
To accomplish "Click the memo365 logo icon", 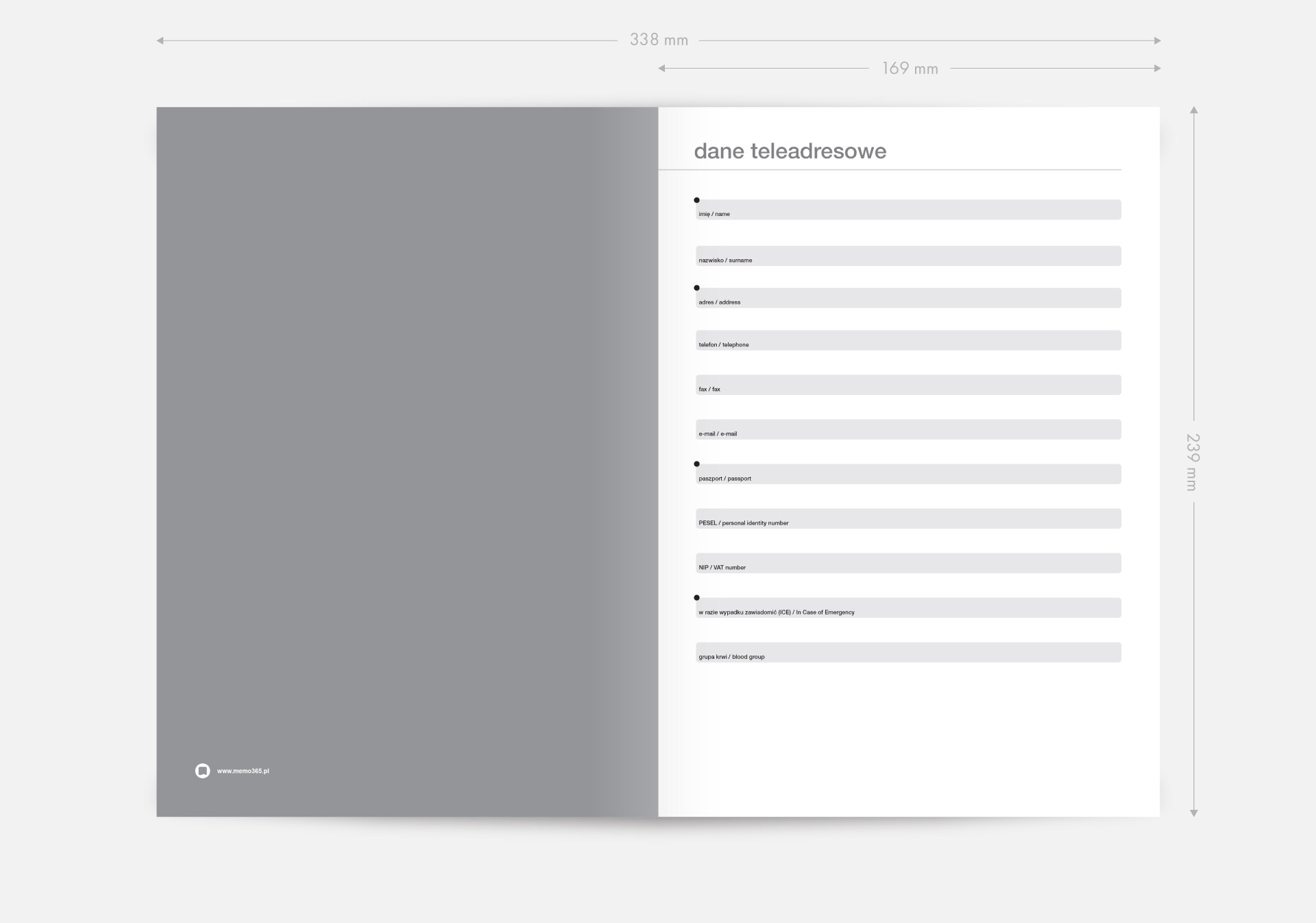I will click(202, 771).
